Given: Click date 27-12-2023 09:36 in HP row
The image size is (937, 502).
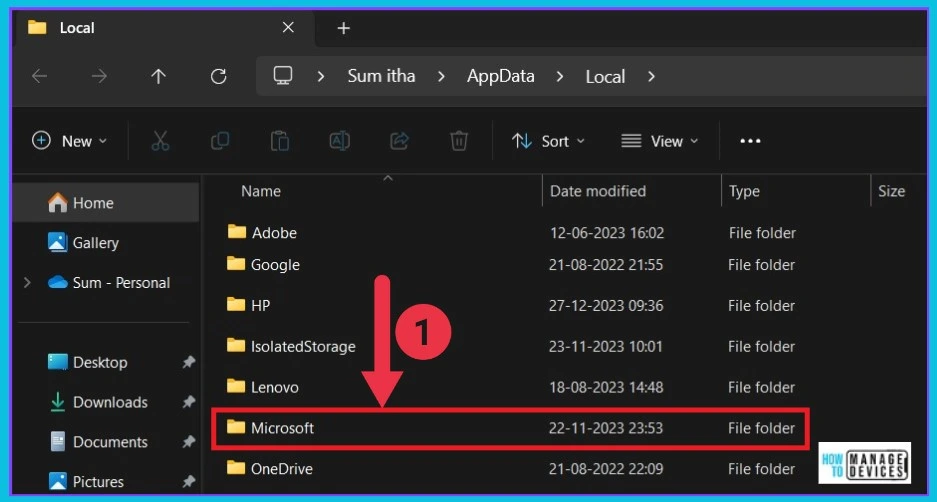Looking at the screenshot, I should point(606,305).
